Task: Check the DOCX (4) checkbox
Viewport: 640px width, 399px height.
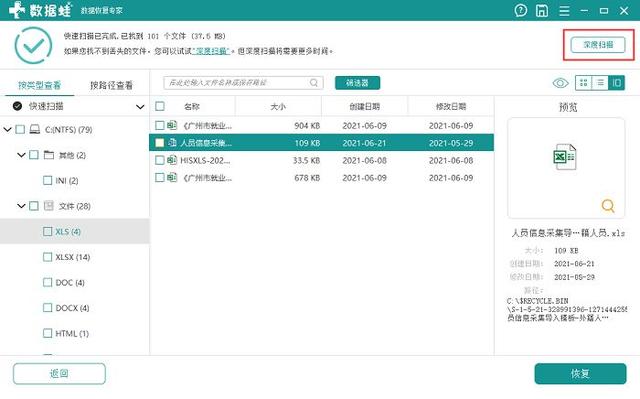Action: tap(47, 308)
